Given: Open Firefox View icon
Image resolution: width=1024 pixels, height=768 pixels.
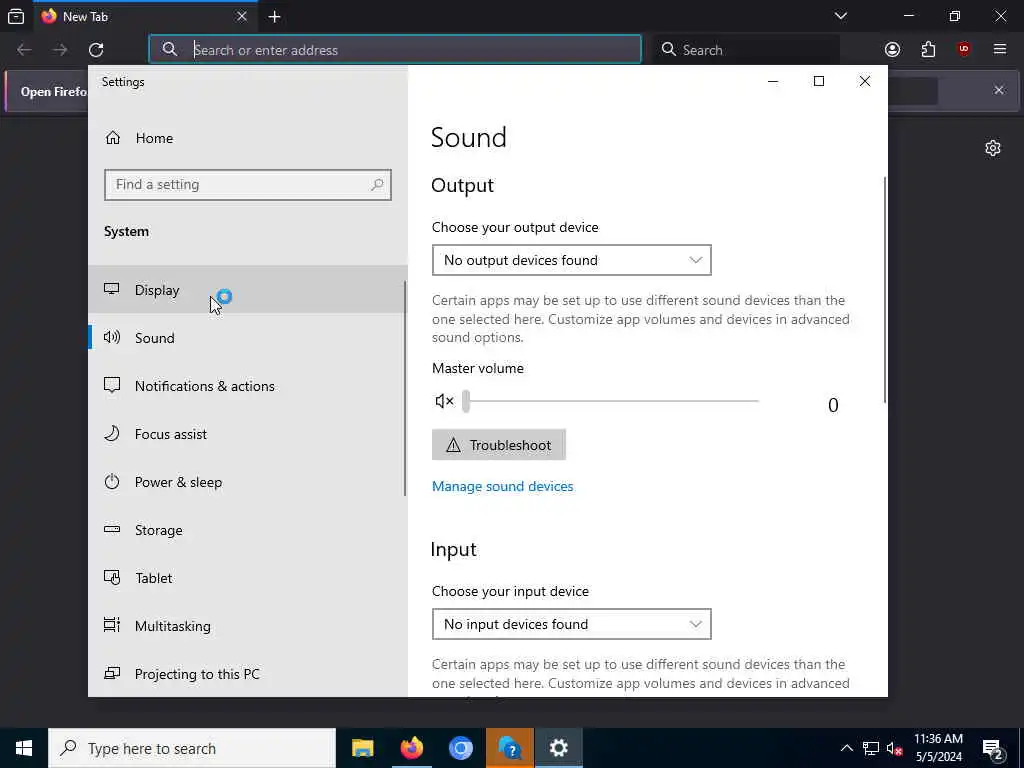Looking at the screenshot, I should point(16,16).
